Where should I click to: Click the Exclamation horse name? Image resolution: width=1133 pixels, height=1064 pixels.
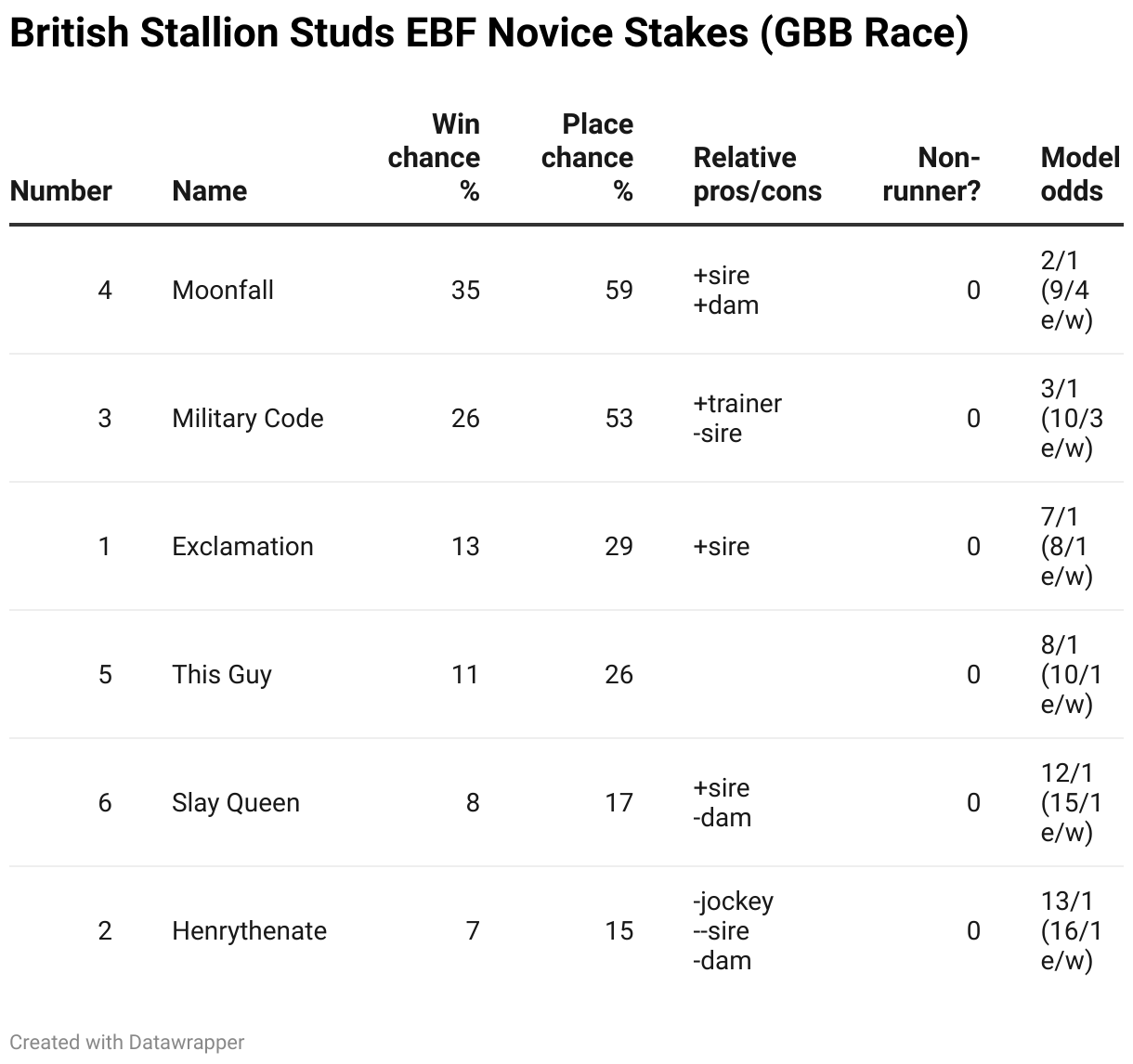(x=242, y=547)
